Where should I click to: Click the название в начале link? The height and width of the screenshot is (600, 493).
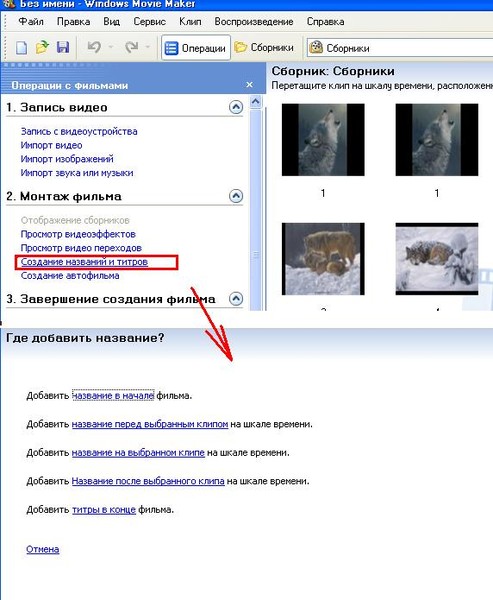point(113,395)
